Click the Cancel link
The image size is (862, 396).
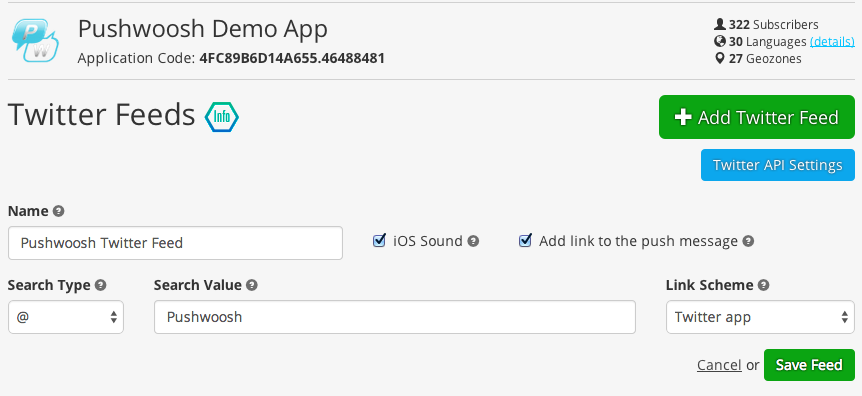coord(719,365)
